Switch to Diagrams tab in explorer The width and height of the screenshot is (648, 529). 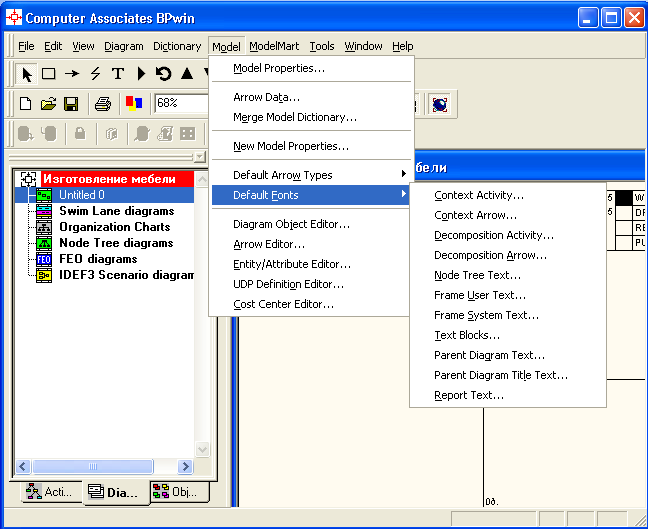[116, 493]
